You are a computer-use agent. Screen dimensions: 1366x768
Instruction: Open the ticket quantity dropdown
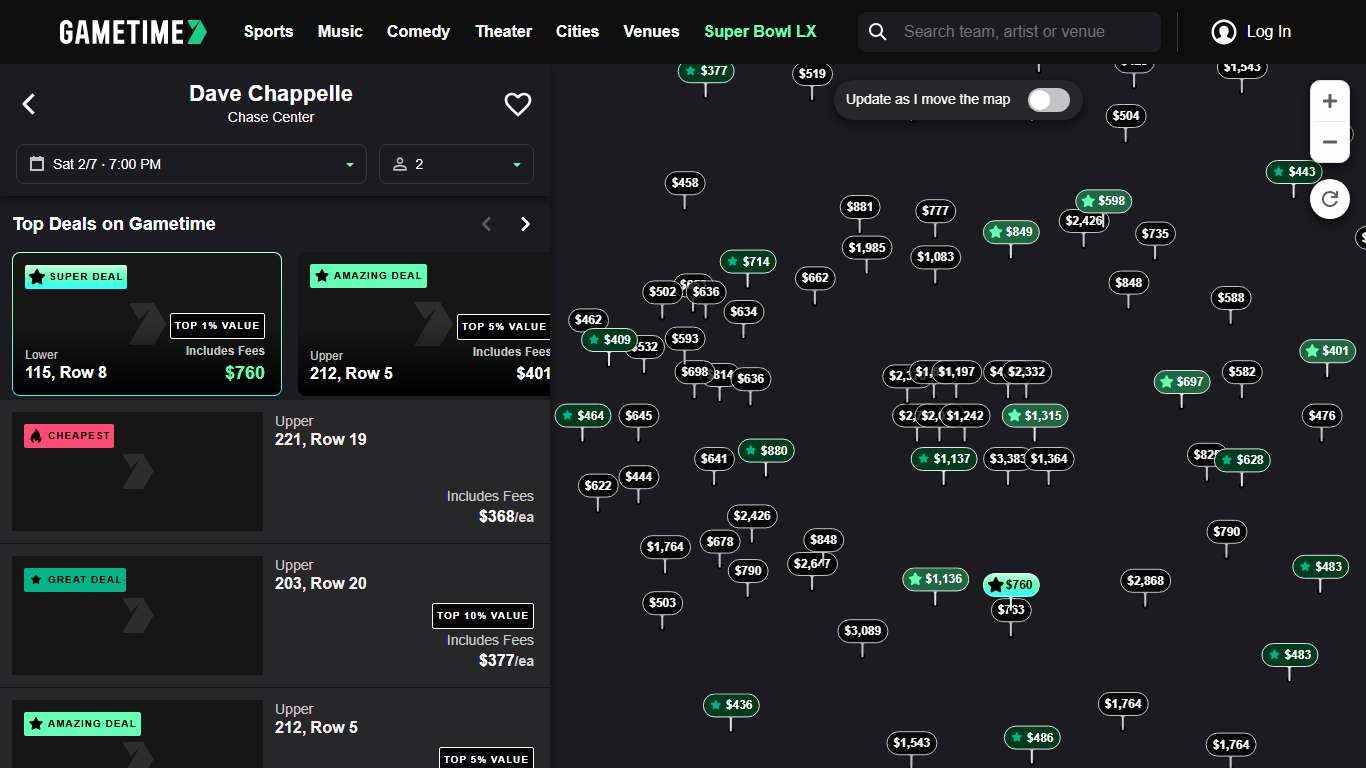tap(456, 164)
